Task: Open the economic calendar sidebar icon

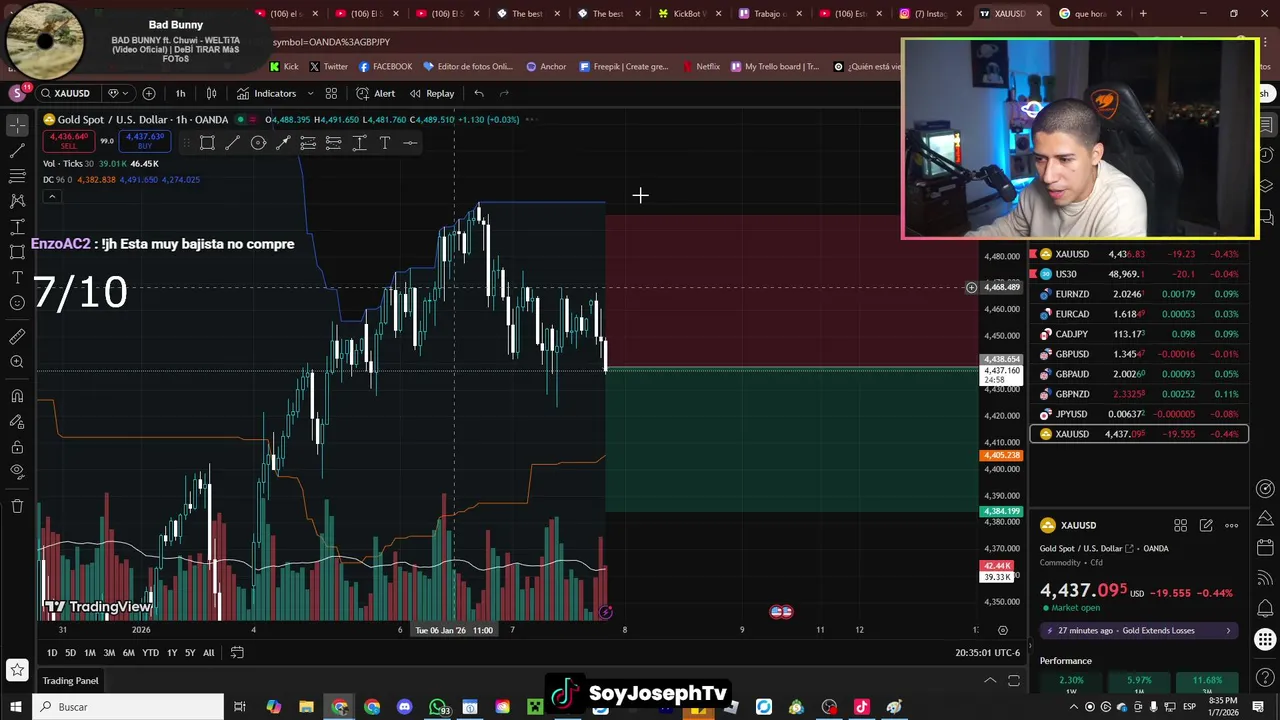Action: [x=1265, y=548]
